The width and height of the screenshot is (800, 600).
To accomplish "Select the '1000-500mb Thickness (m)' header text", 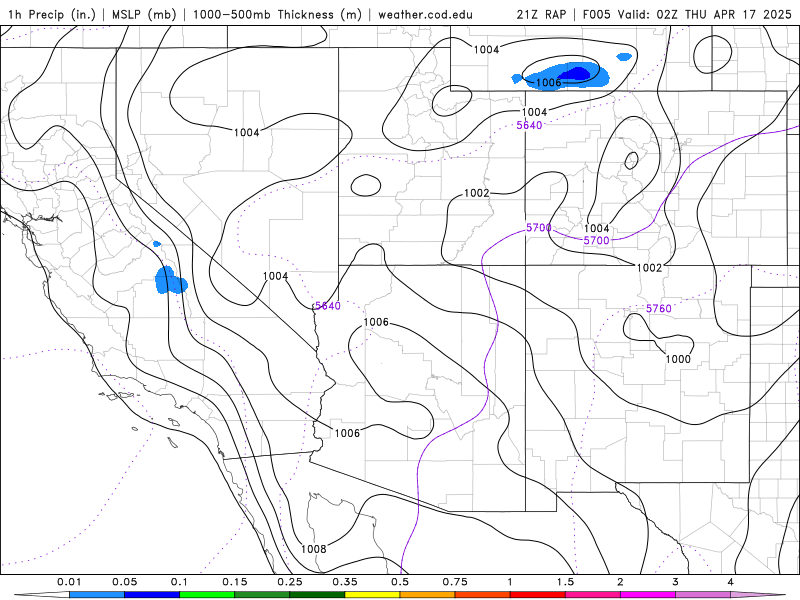I will (x=277, y=14).
